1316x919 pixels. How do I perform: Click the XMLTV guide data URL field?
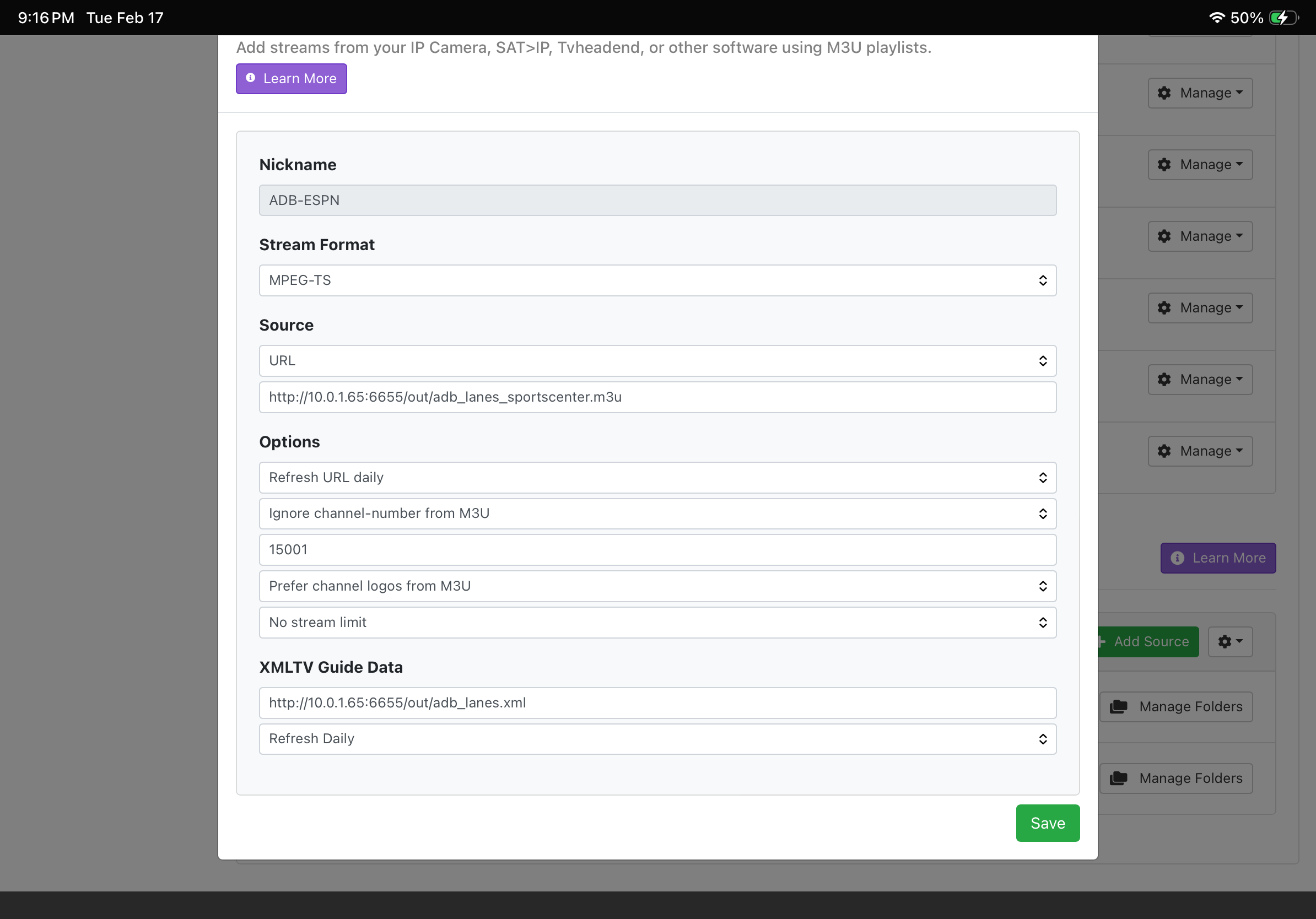(x=657, y=702)
